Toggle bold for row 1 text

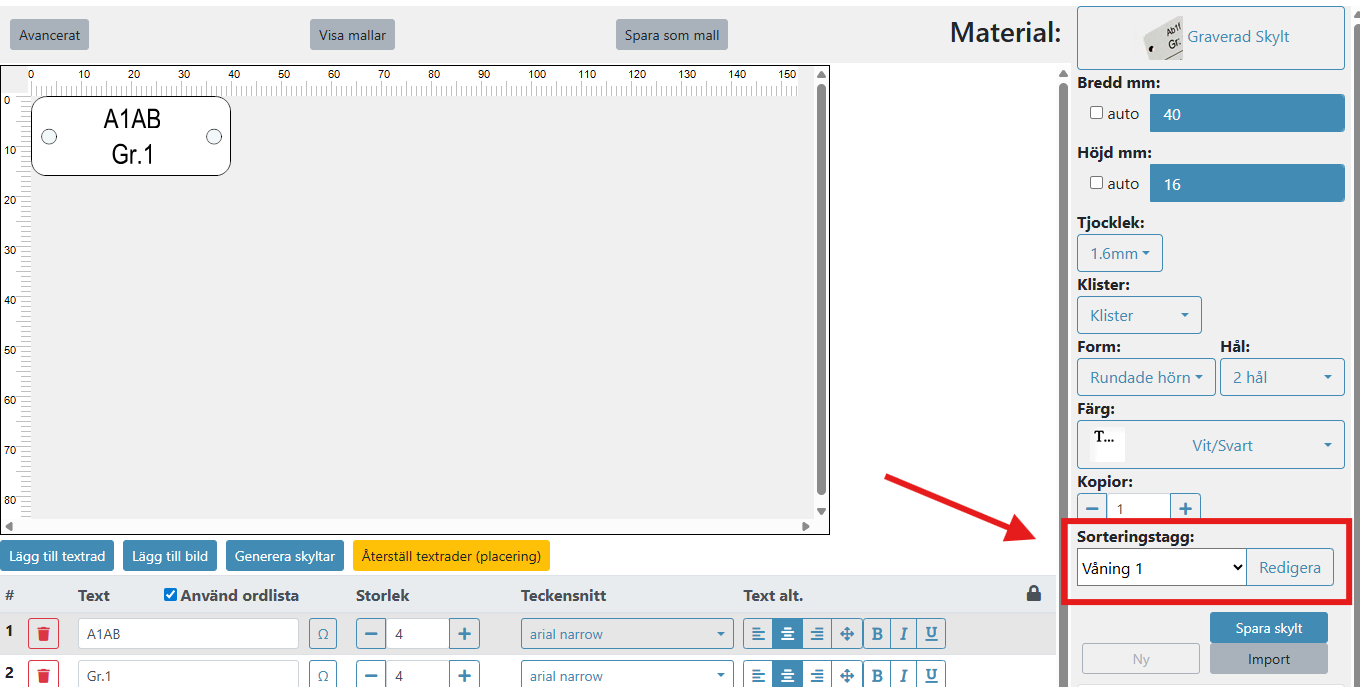click(877, 634)
